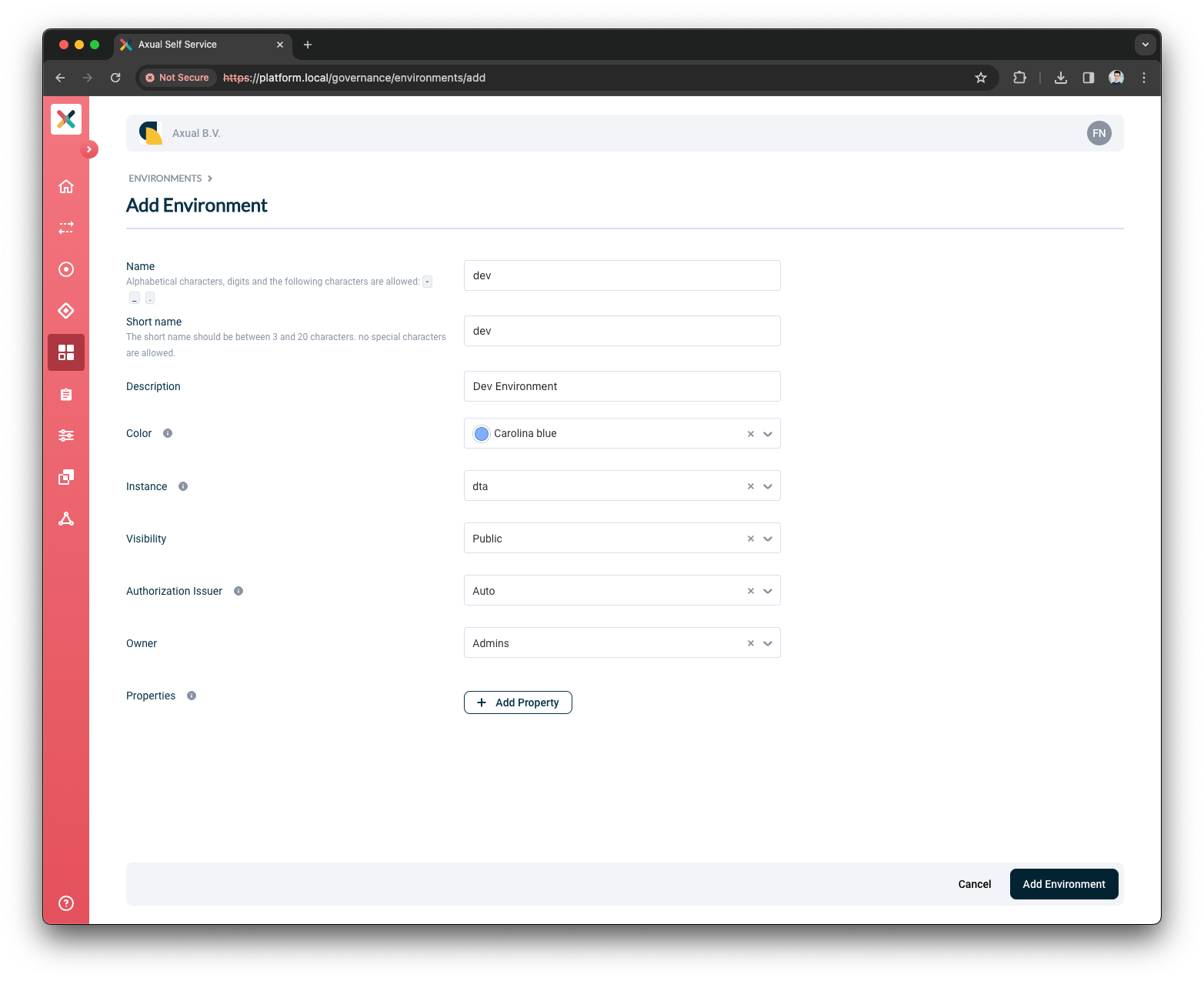The height and width of the screenshot is (981, 1204).
Task: Open the overlapping squares sidebar icon
Action: tap(66, 477)
